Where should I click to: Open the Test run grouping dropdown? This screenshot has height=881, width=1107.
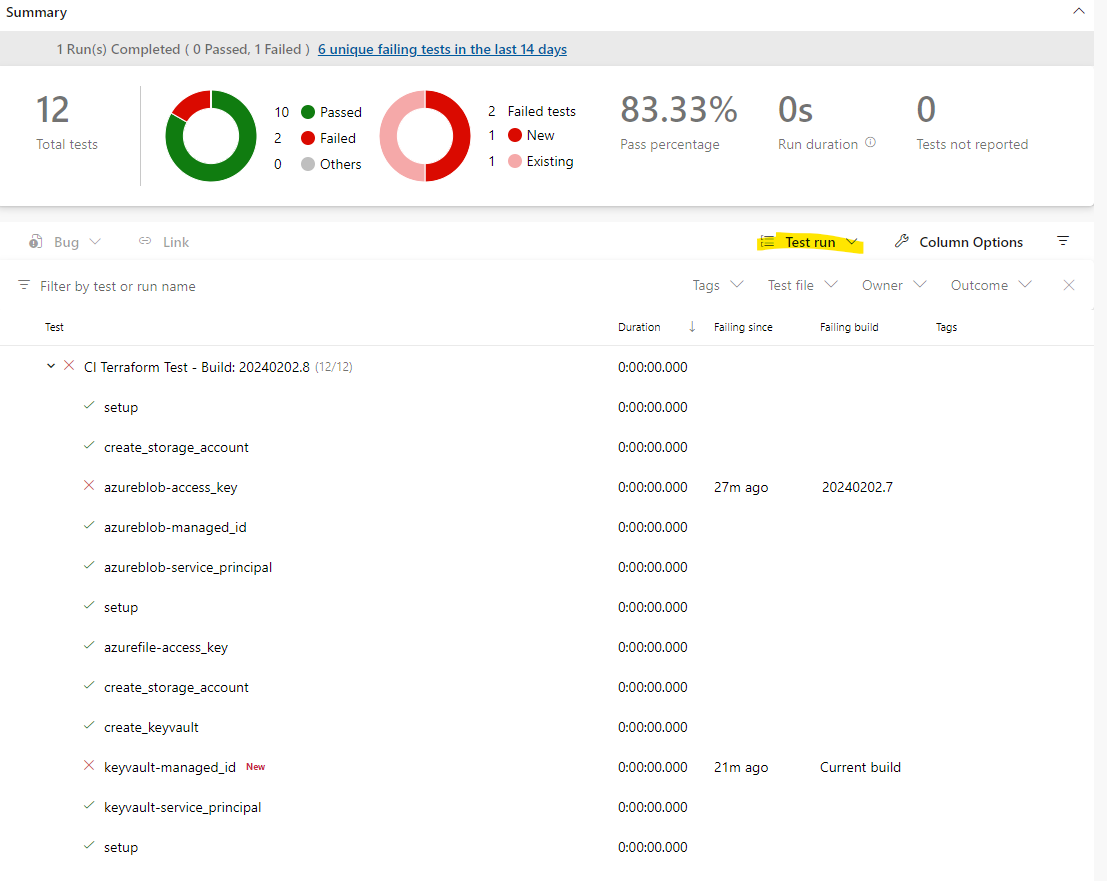point(810,242)
